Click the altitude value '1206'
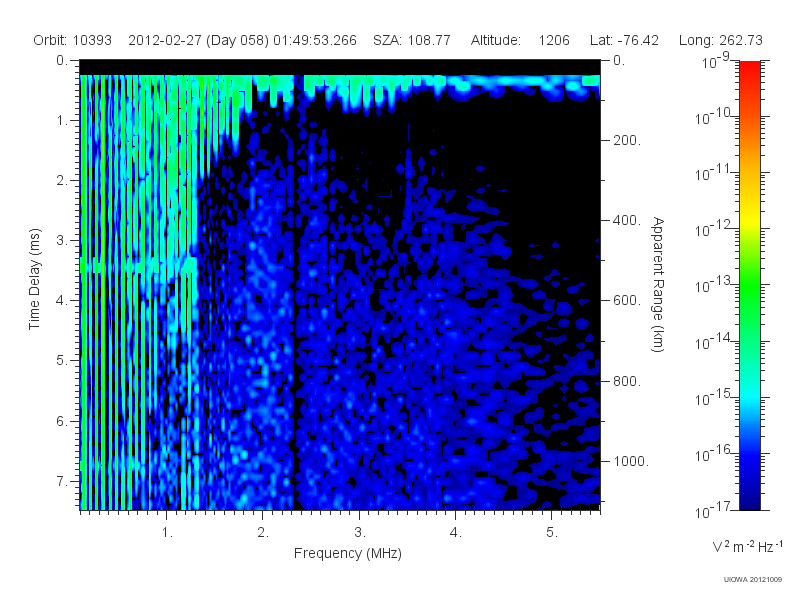This screenshot has width=800, height=600. point(554,40)
